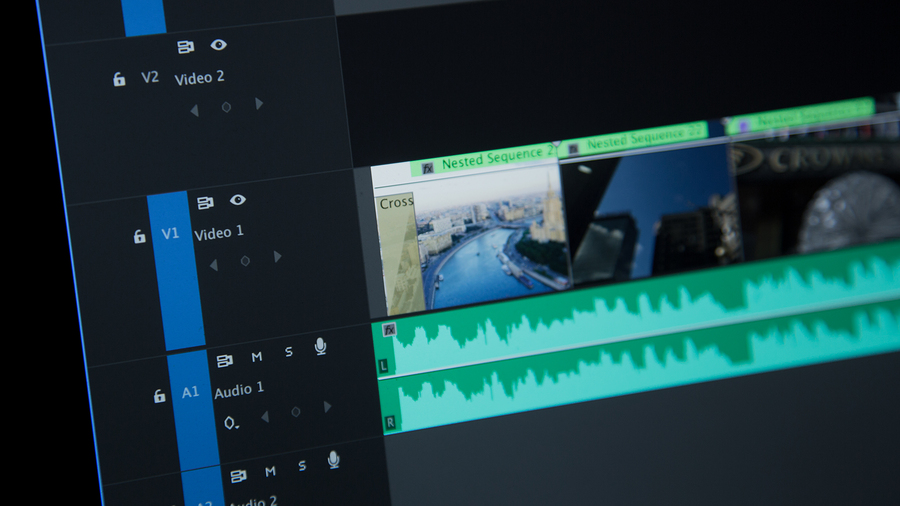The image size is (900, 506).
Task: Go to next keyframe on Audio 1
Action: [327, 407]
